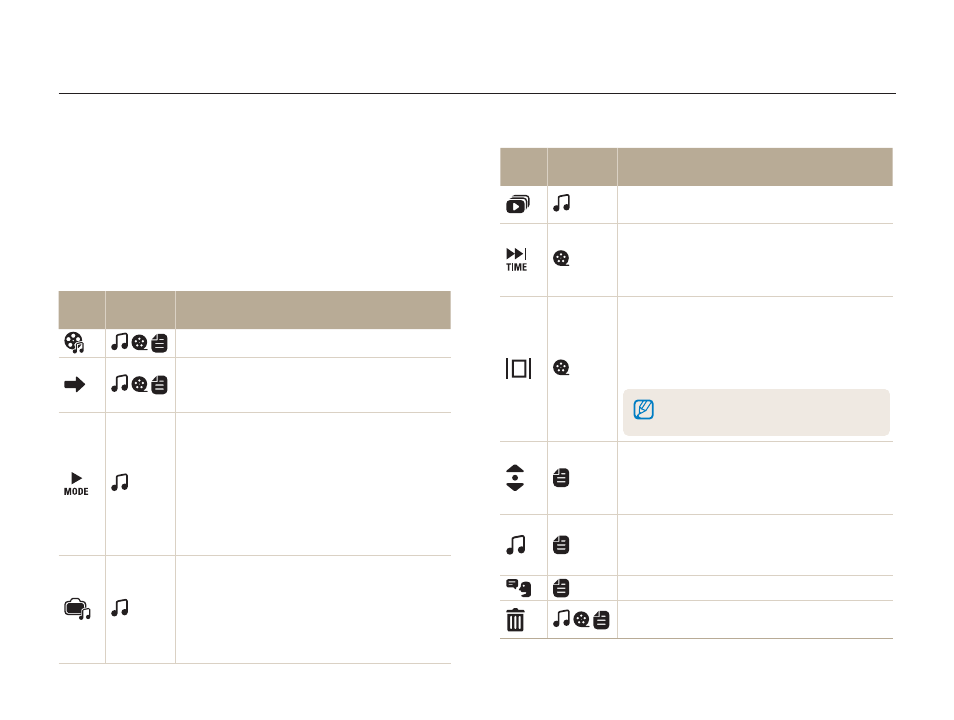The image size is (954, 720).
Task: Click the large music note in right table's first column
Action: pos(516,545)
